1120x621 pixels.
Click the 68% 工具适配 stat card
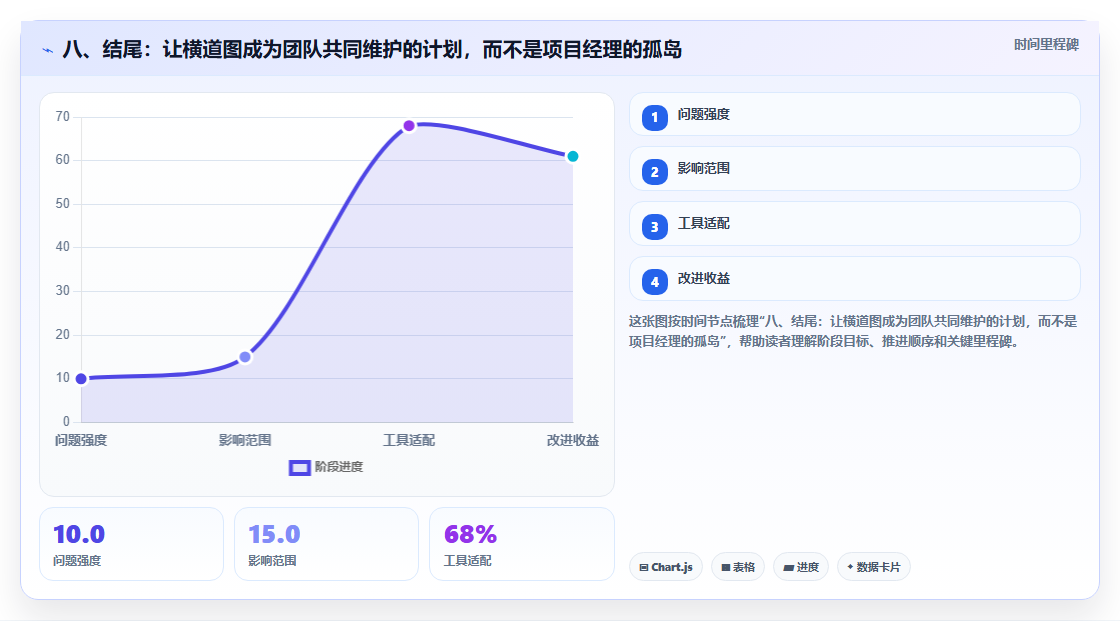click(522, 545)
